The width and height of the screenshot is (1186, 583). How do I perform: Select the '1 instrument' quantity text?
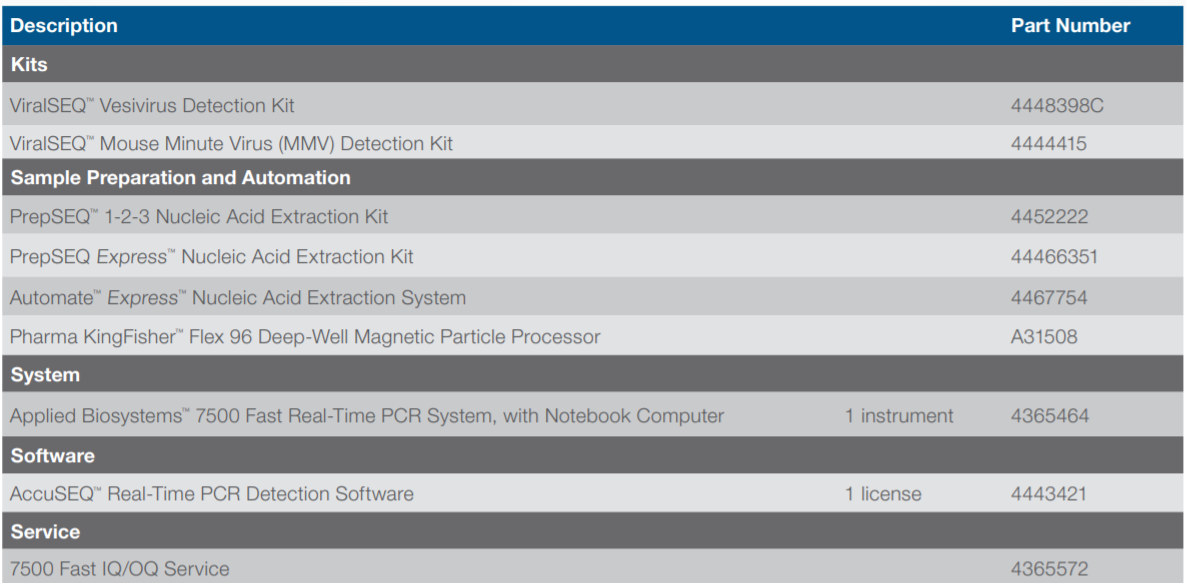click(899, 416)
